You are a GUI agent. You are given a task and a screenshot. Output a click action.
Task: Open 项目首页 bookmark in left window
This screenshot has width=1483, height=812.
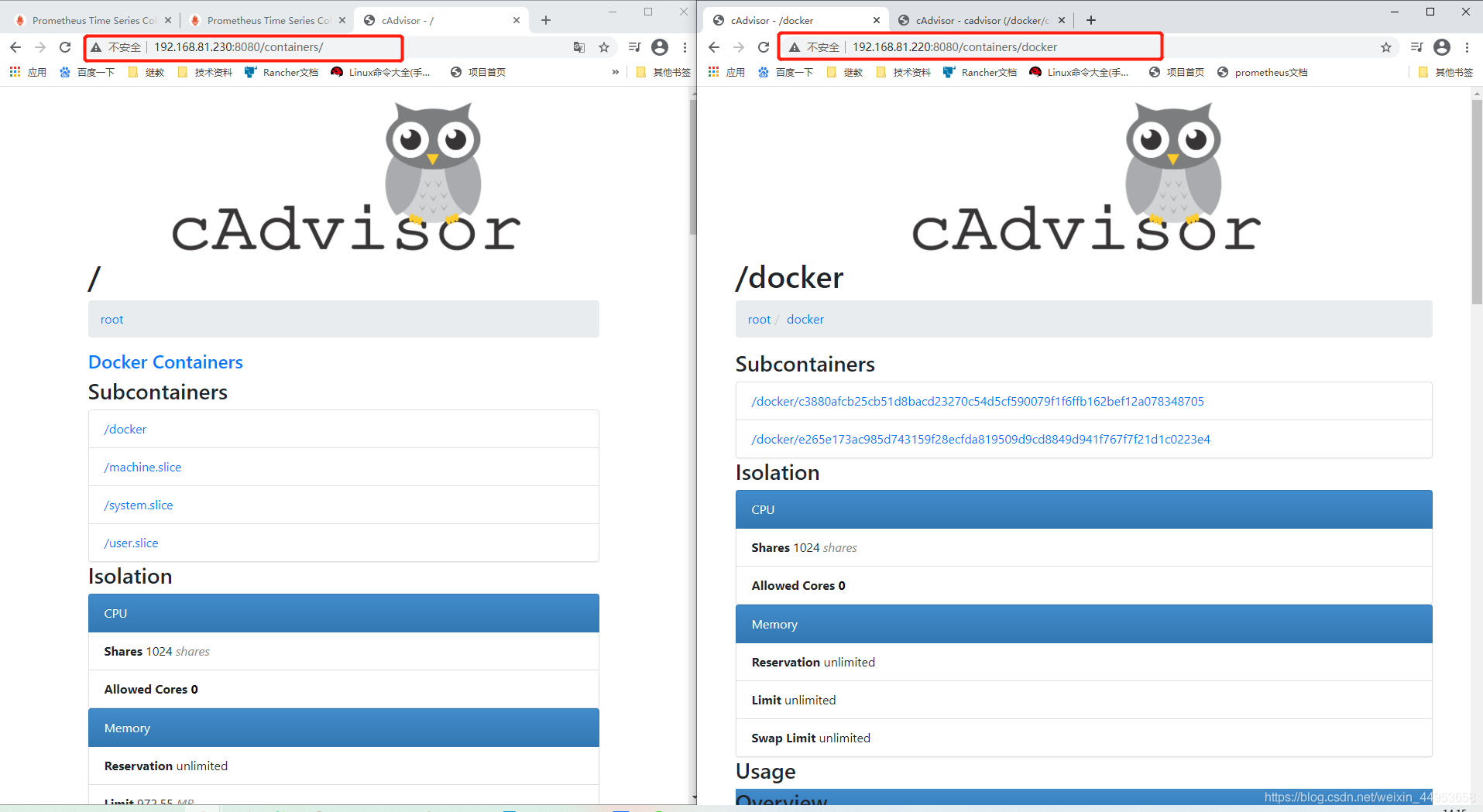click(478, 72)
